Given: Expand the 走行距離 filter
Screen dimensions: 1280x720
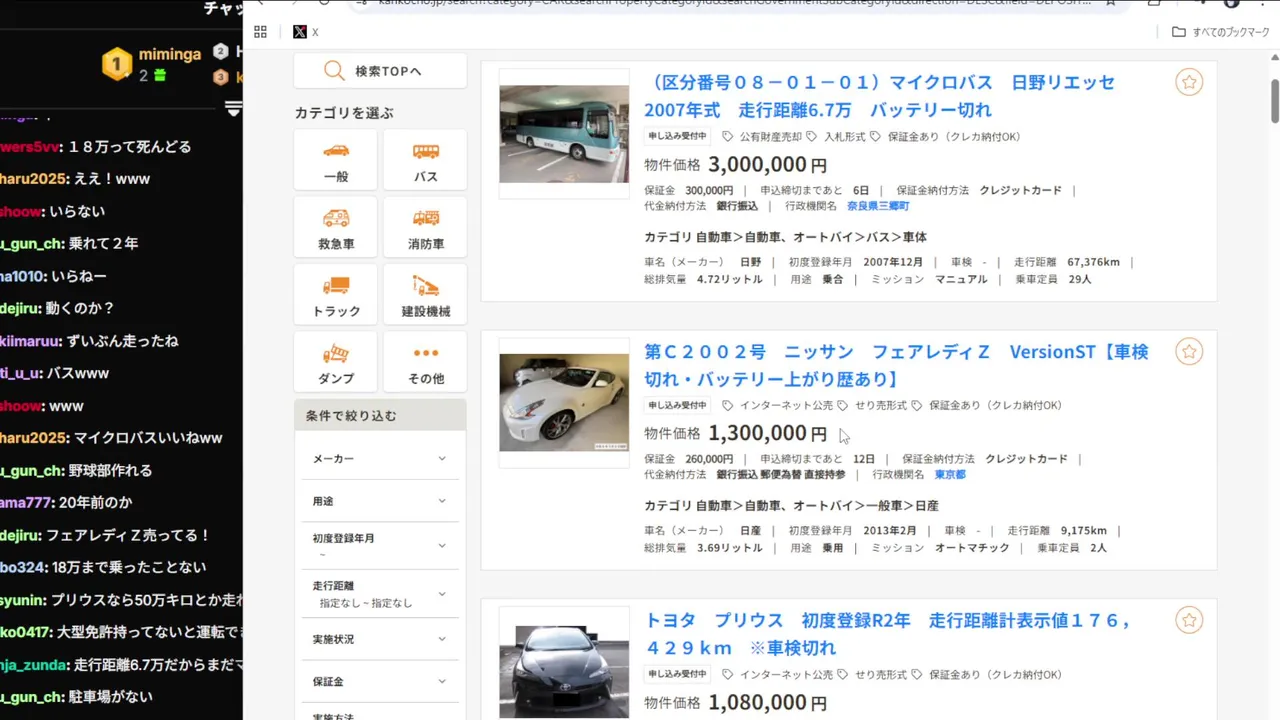Looking at the screenshot, I should pyautogui.click(x=380, y=594).
